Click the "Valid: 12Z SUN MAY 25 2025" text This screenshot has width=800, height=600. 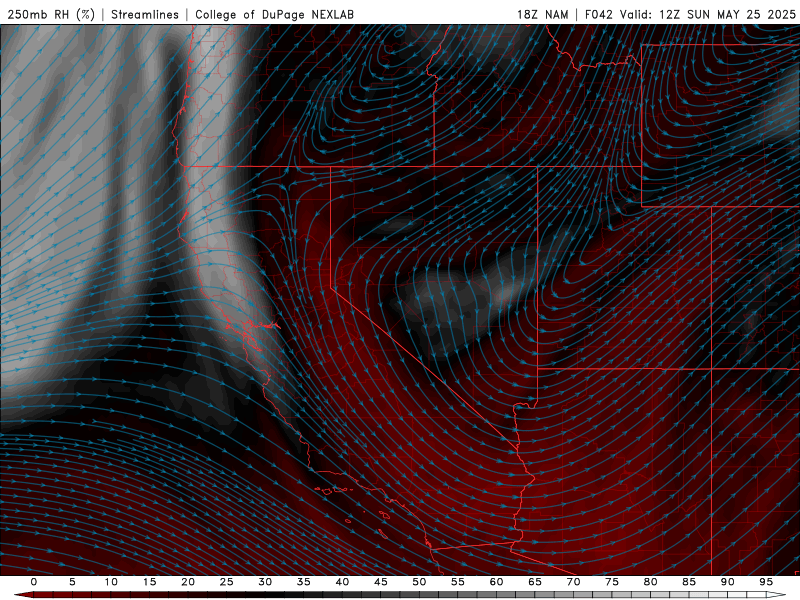click(x=708, y=14)
